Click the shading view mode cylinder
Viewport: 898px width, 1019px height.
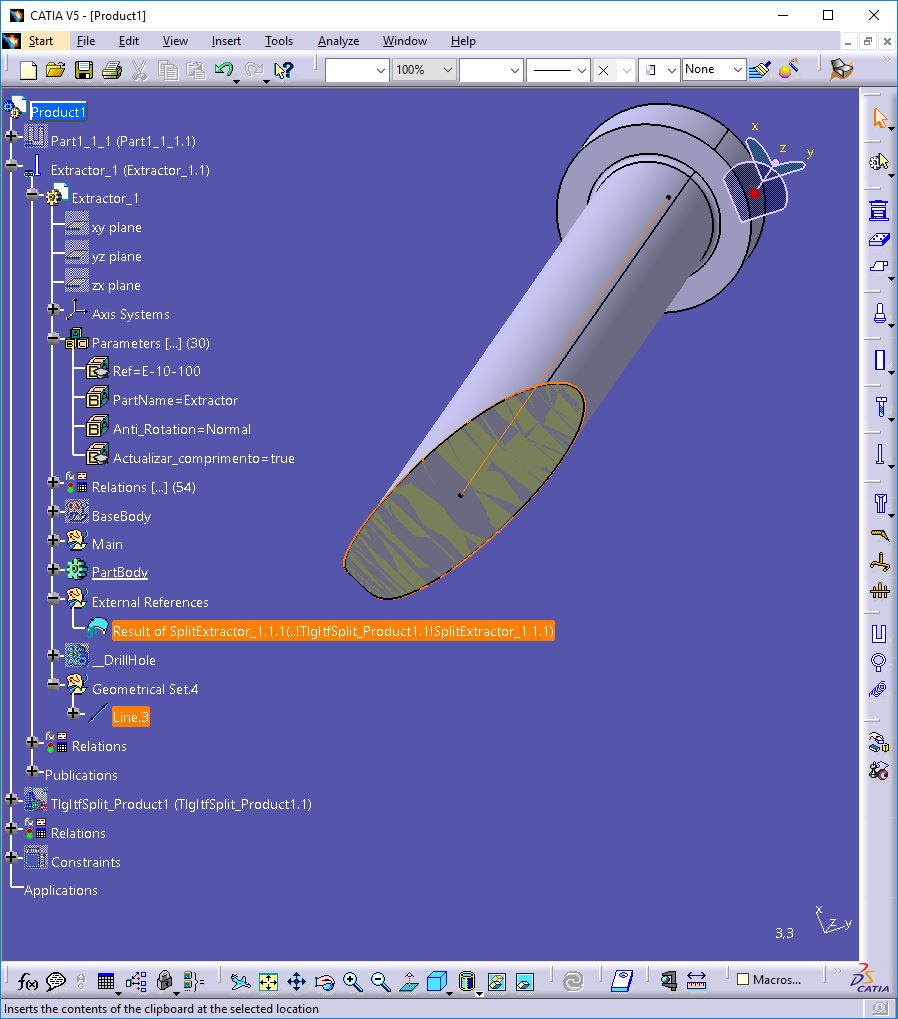(467, 981)
